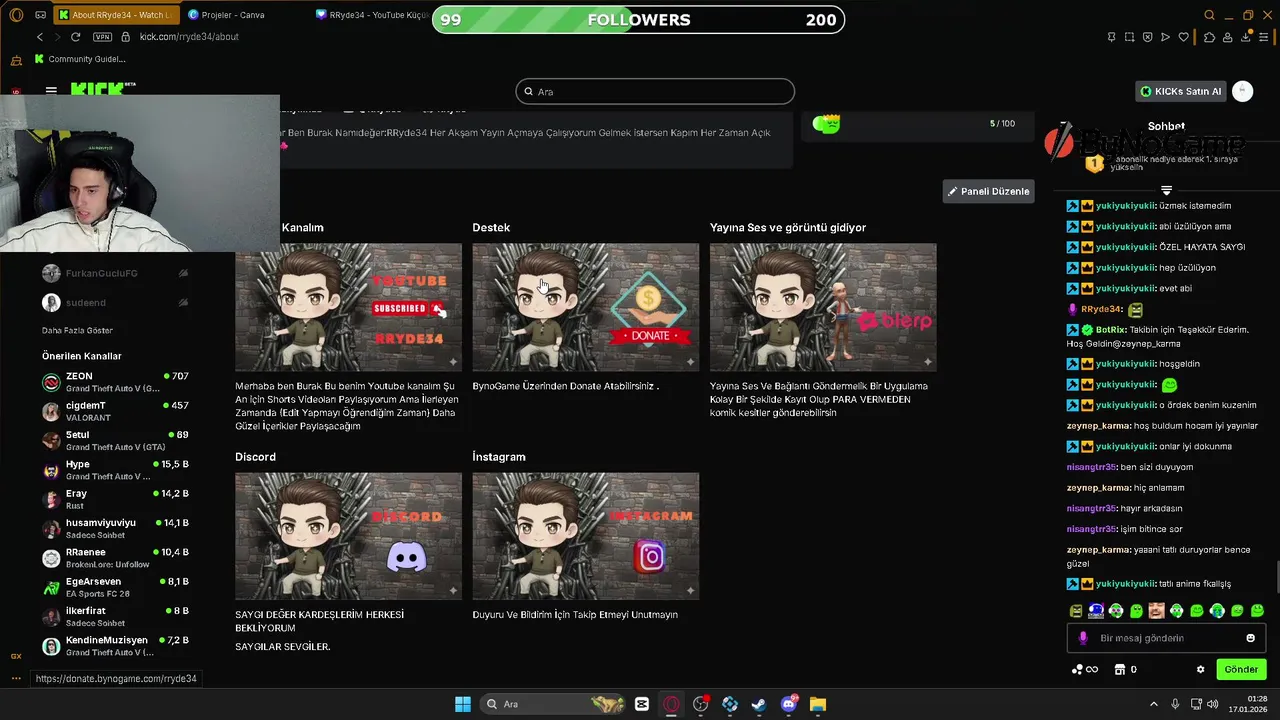Open the browser profile account icon
1280x720 pixels.
coord(1229,37)
